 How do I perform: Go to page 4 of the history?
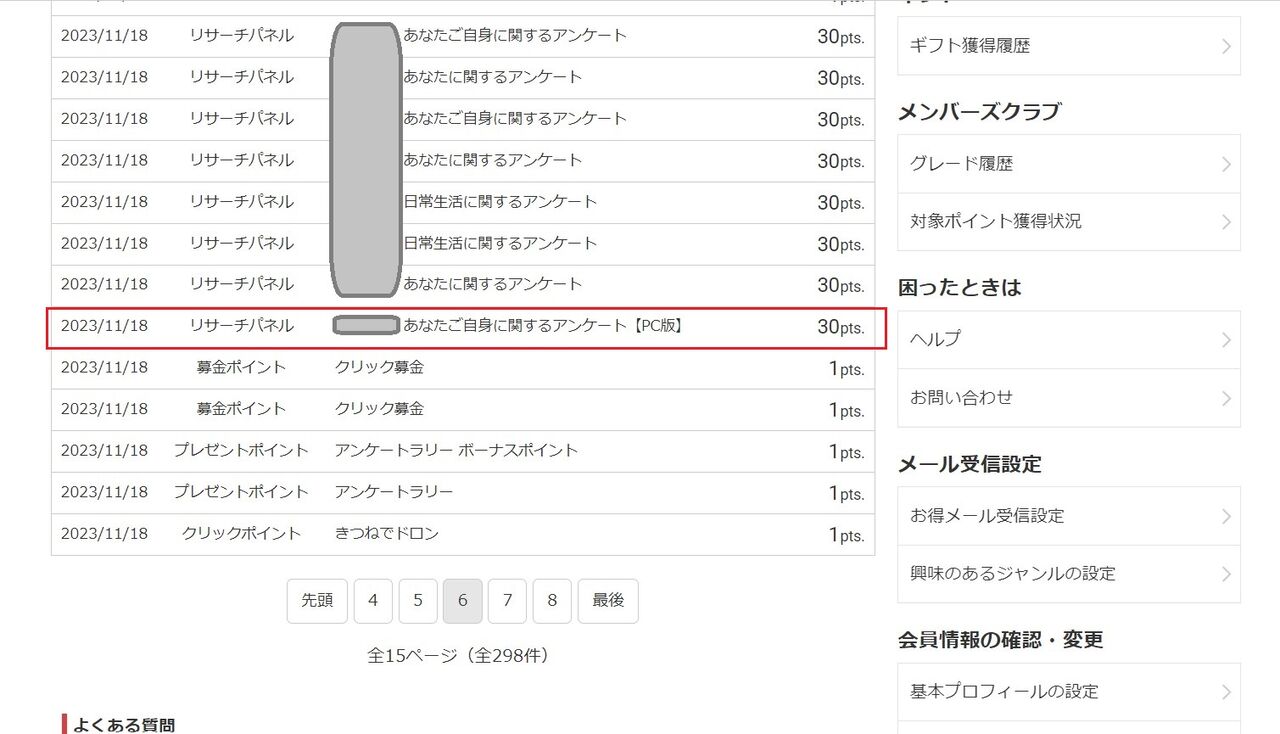(x=373, y=601)
